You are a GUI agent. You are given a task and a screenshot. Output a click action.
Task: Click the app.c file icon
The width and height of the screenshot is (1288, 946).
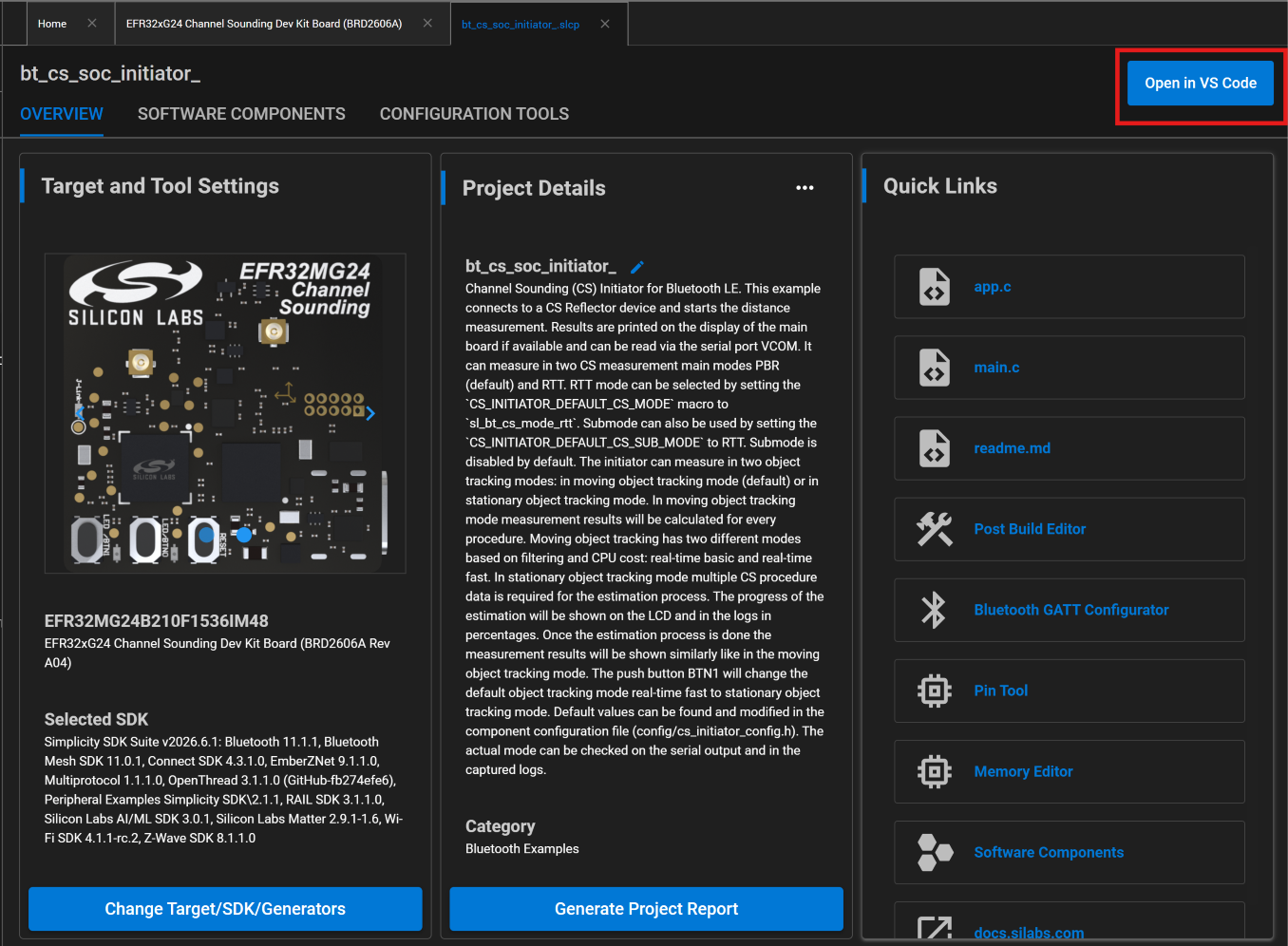pos(934,287)
